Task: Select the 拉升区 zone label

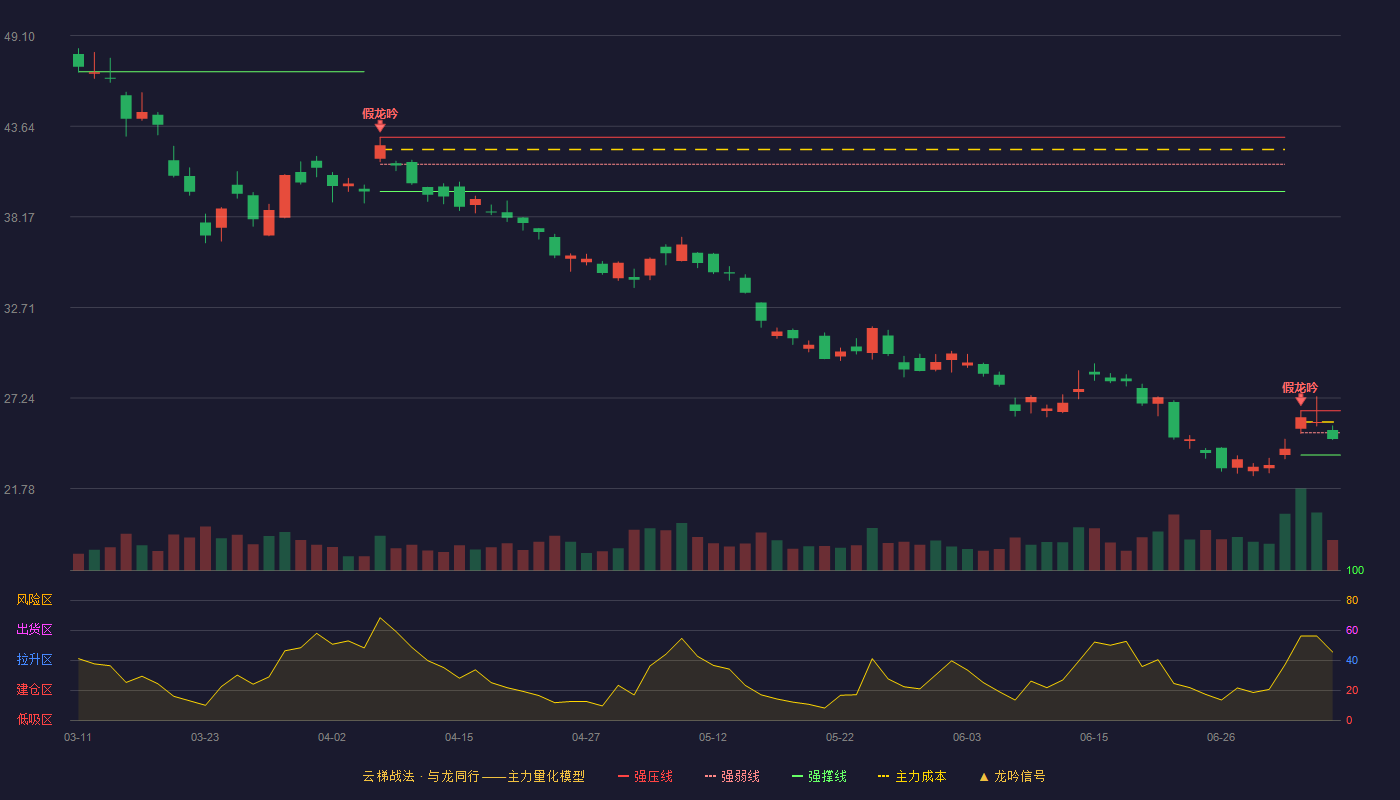Action: pos(34,660)
